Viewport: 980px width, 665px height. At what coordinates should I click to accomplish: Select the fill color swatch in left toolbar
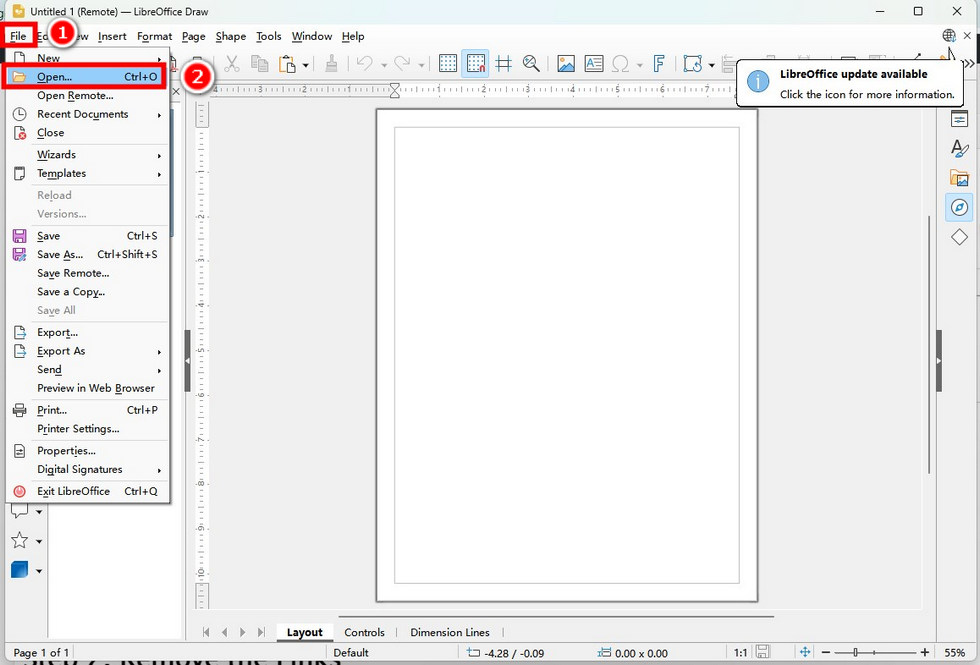tap(22, 570)
